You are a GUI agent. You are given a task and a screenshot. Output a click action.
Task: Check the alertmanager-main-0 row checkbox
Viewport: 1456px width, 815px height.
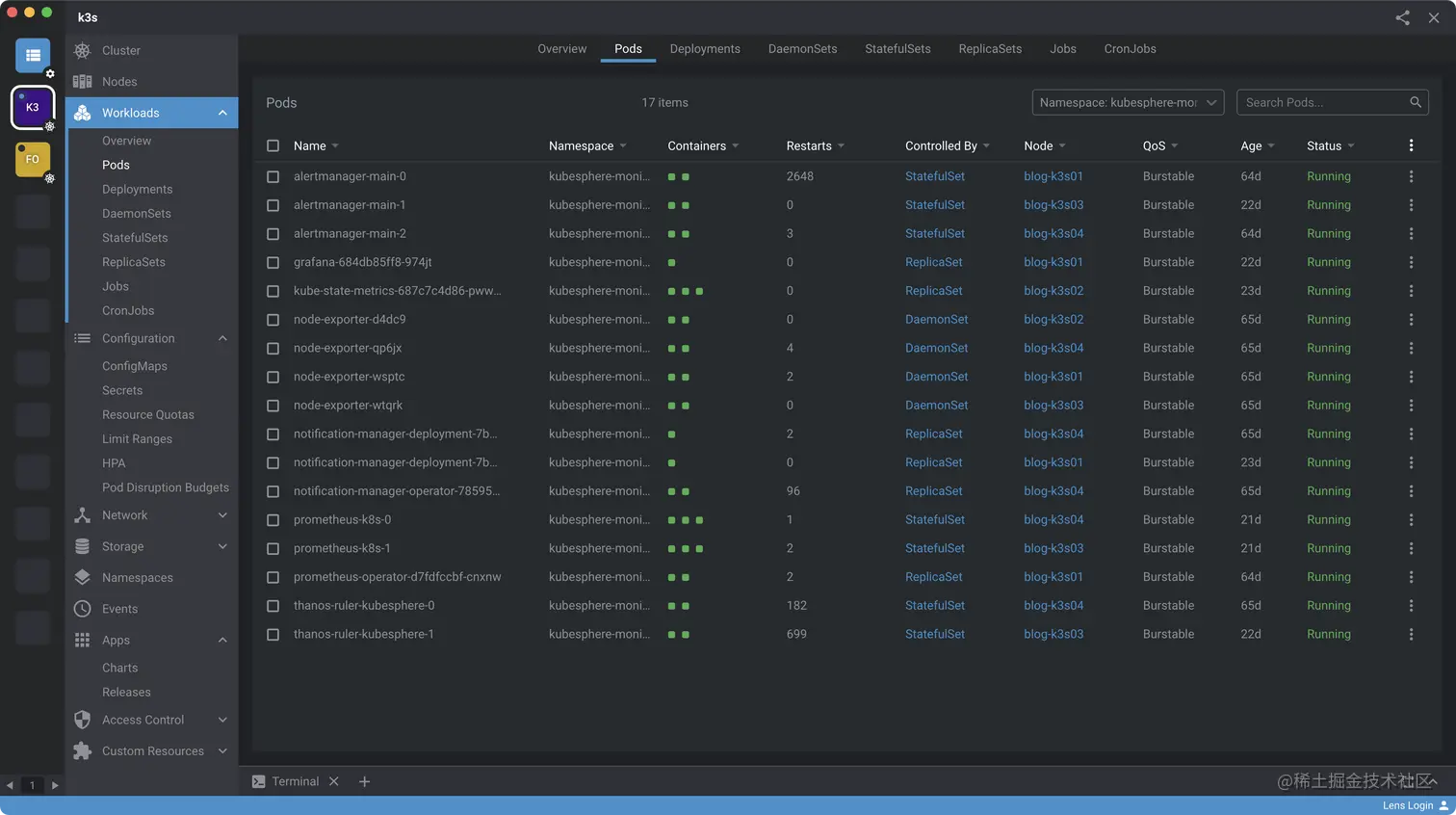click(x=273, y=176)
